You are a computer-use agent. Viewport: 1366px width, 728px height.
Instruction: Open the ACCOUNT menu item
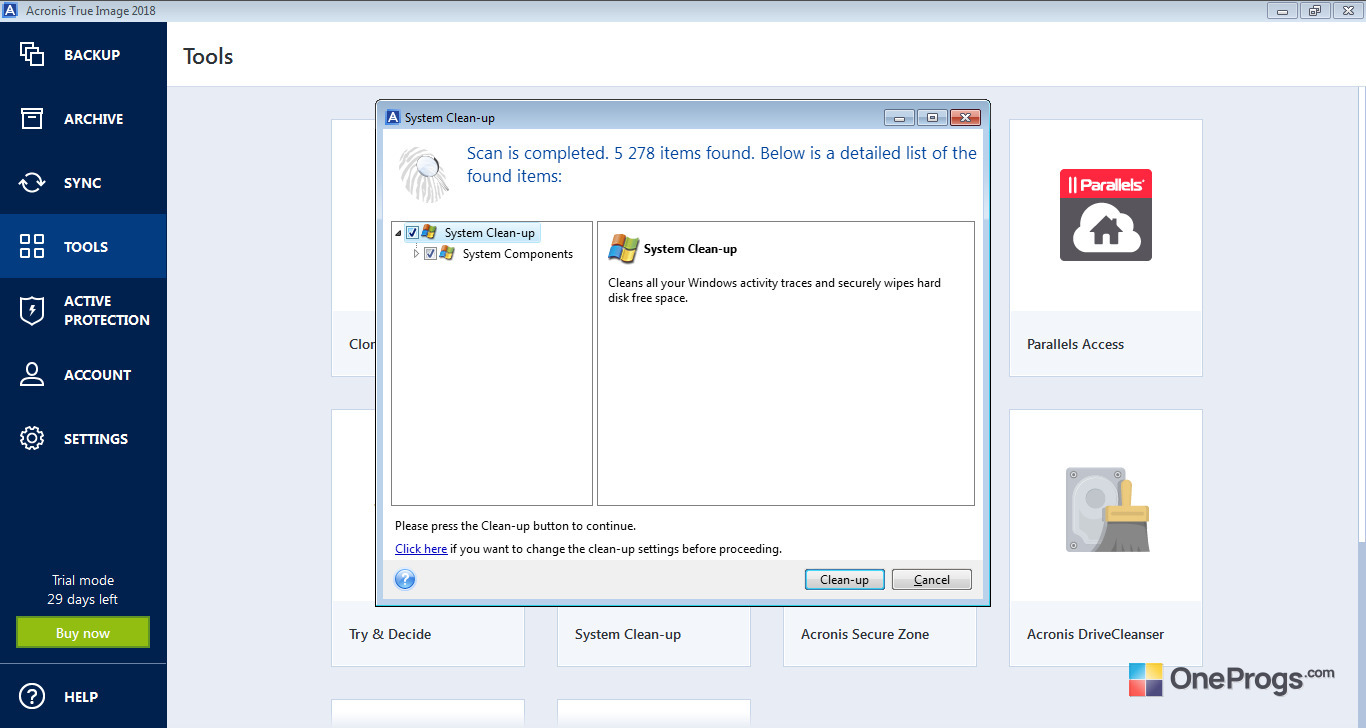coord(98,375)
